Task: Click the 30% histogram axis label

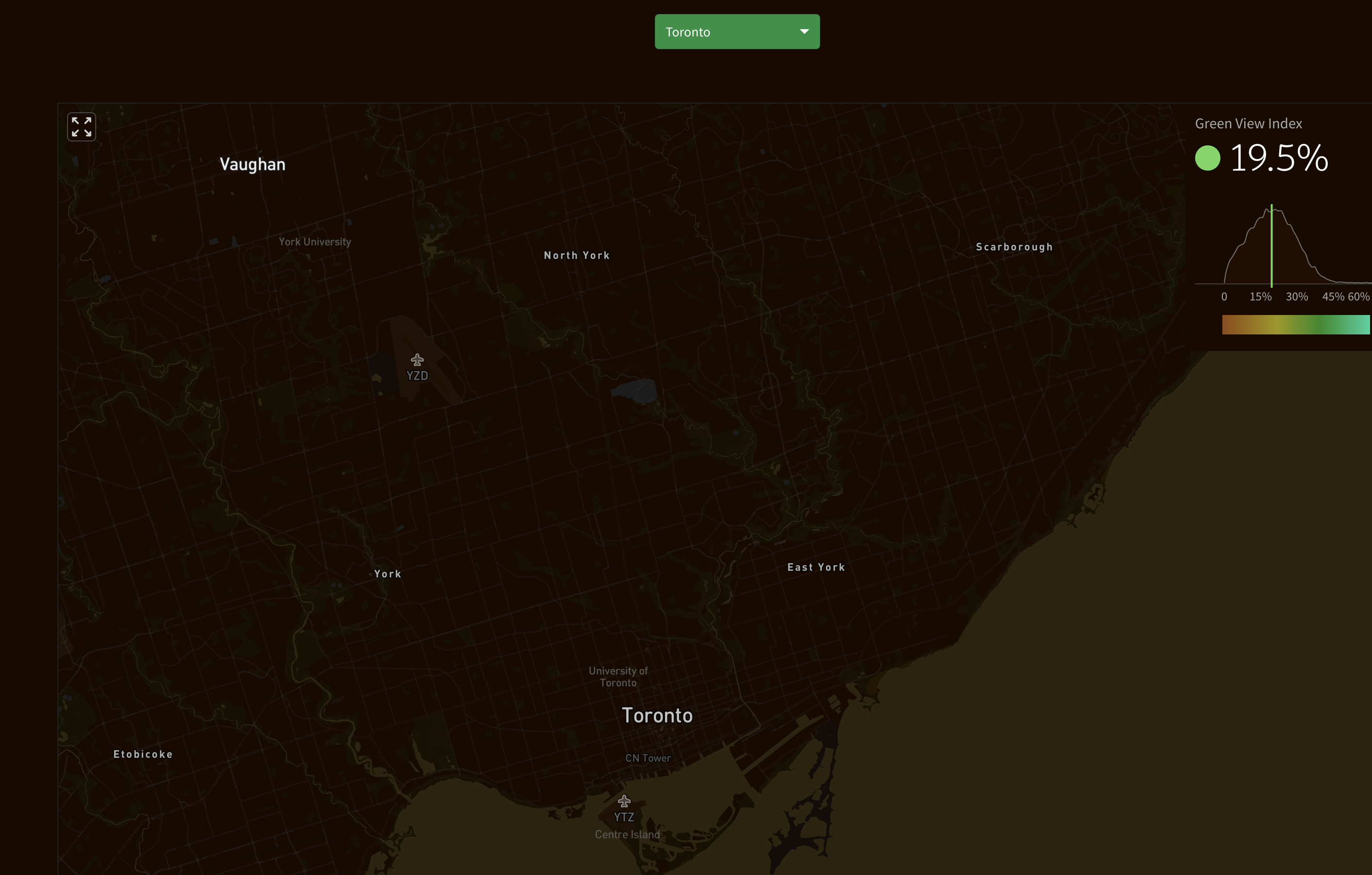Action: [1296, 297]
